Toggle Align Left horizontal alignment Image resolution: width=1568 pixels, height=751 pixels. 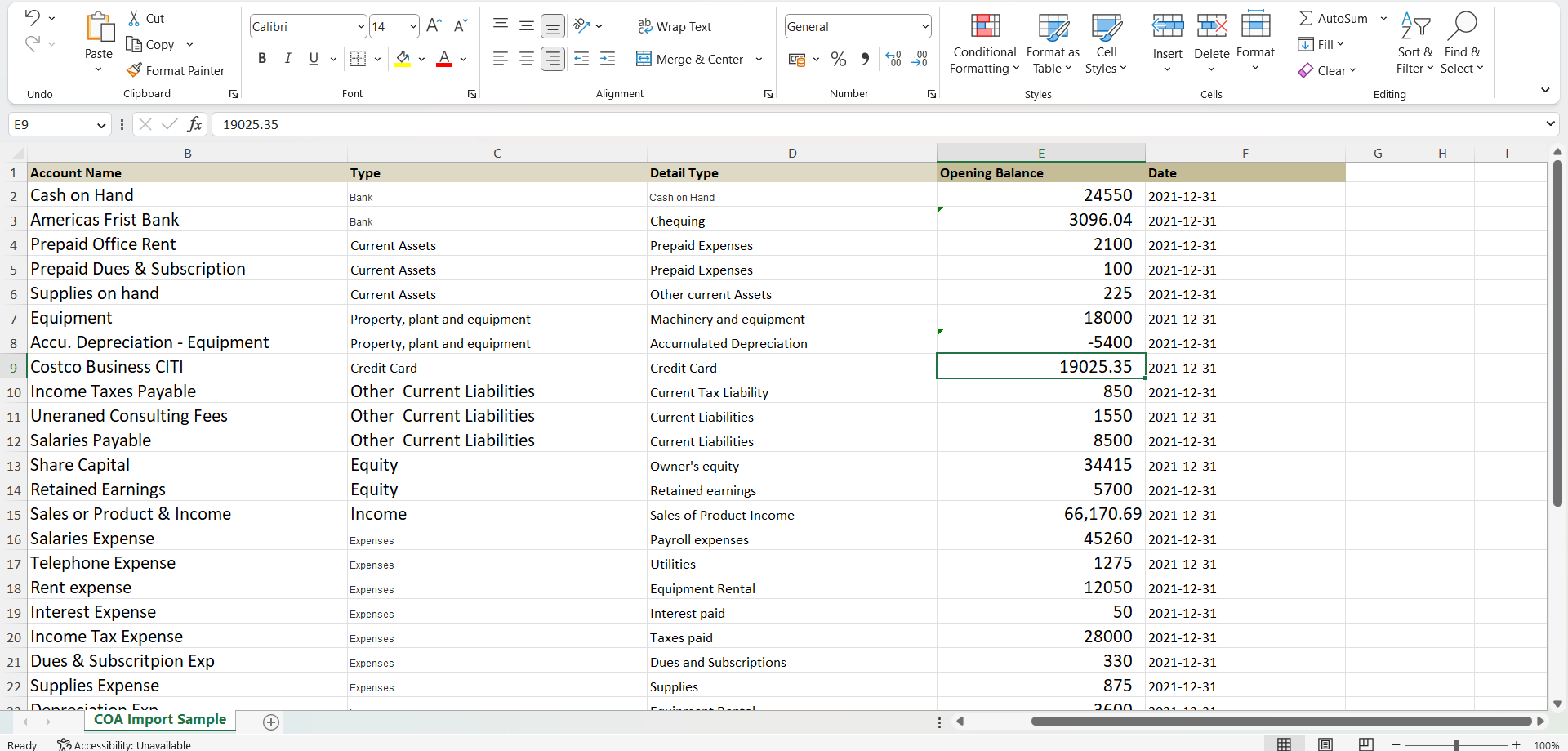click(x=501, y=58)
